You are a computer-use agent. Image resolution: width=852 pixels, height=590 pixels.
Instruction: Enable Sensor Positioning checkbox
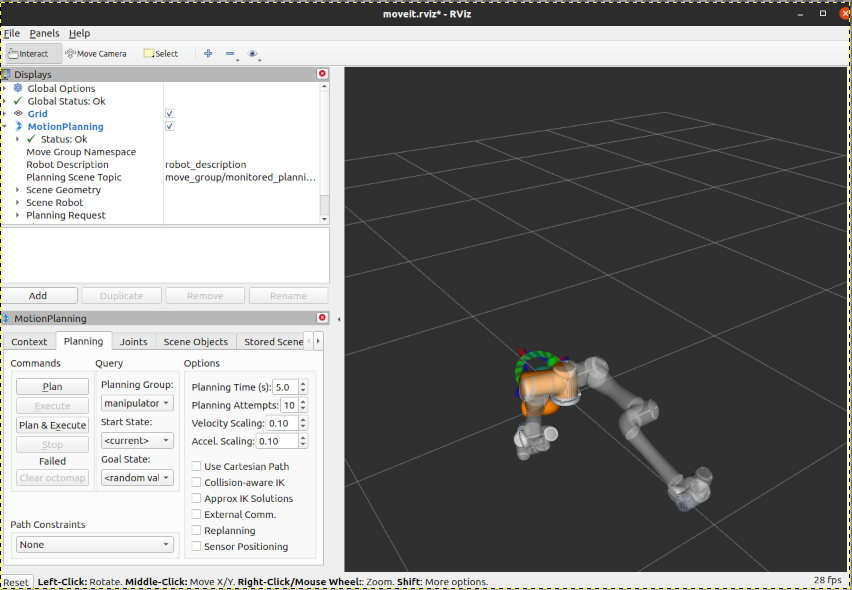[x=196, y=547]
